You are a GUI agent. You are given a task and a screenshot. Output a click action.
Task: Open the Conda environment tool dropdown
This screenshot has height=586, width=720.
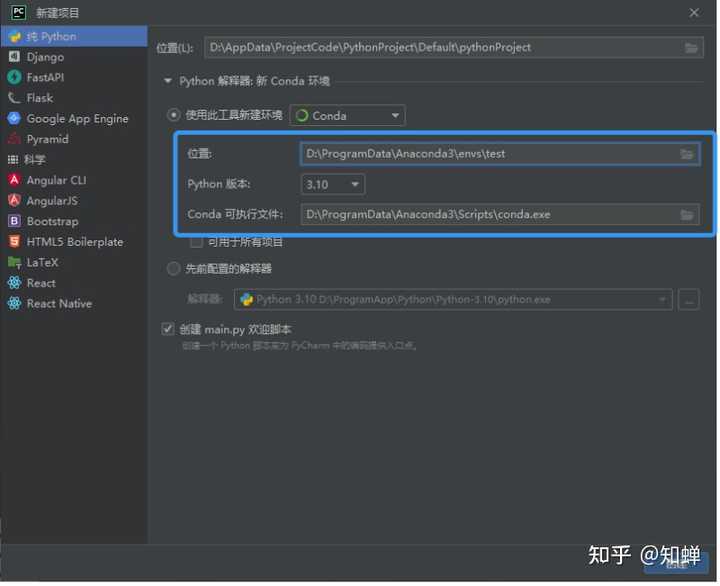click(x=348, y=116)
